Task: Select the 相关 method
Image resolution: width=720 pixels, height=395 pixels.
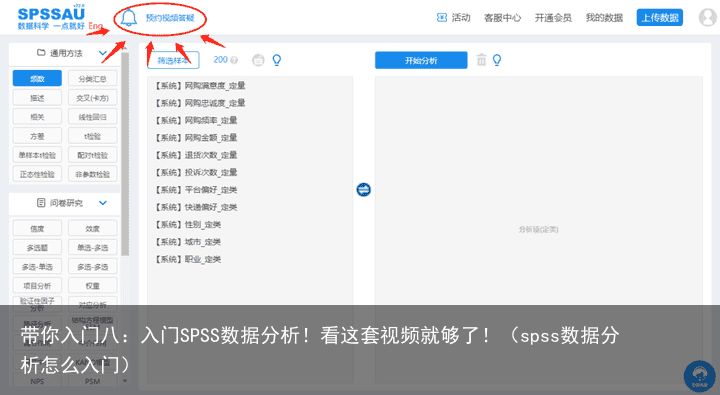Action: coord(37,117)
